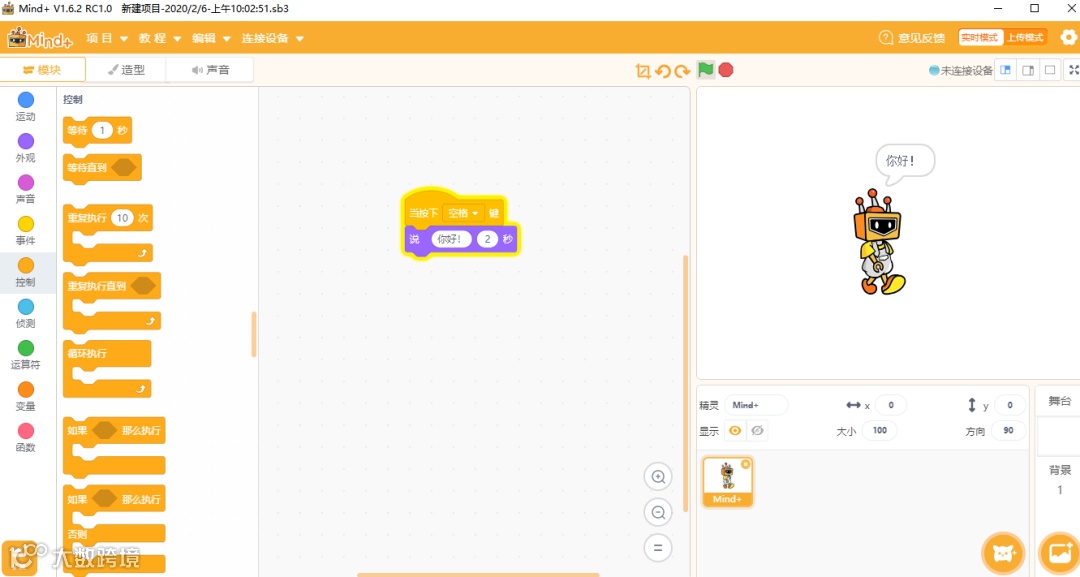This screenshot has width=1080, height=577.
Task: Open the 连接设备 menu
Action: coord(272,38)
